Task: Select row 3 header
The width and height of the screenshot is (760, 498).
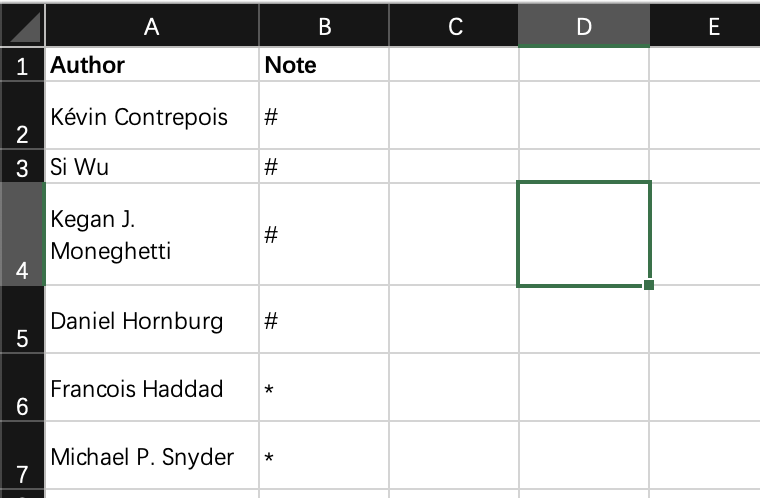Action: [x=22, y=166]
